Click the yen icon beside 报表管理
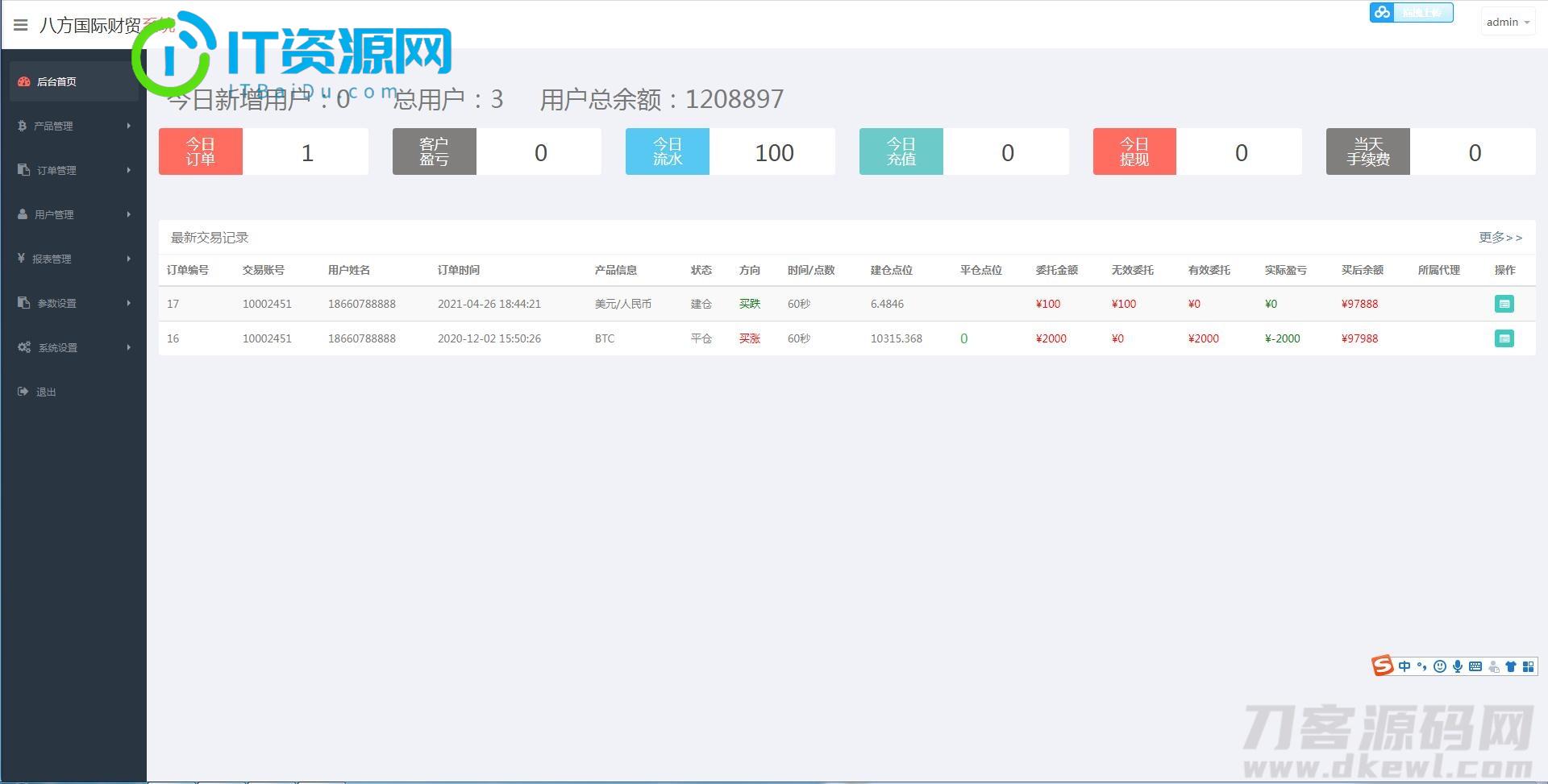Screen dimensions: 1548x784 (x=22, y=259)
